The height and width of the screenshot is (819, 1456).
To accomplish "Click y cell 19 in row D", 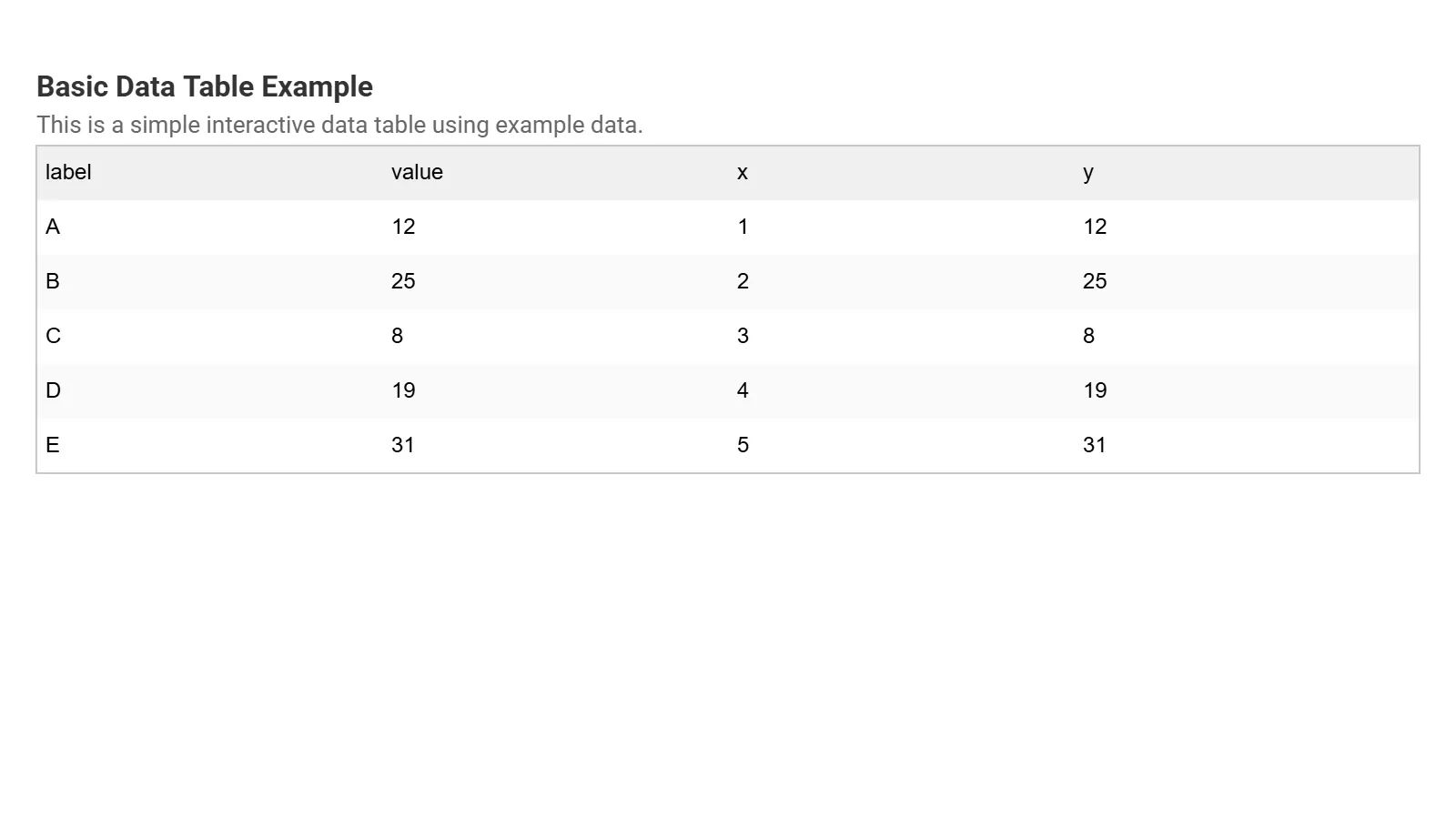I will [x=1095, y=391].
